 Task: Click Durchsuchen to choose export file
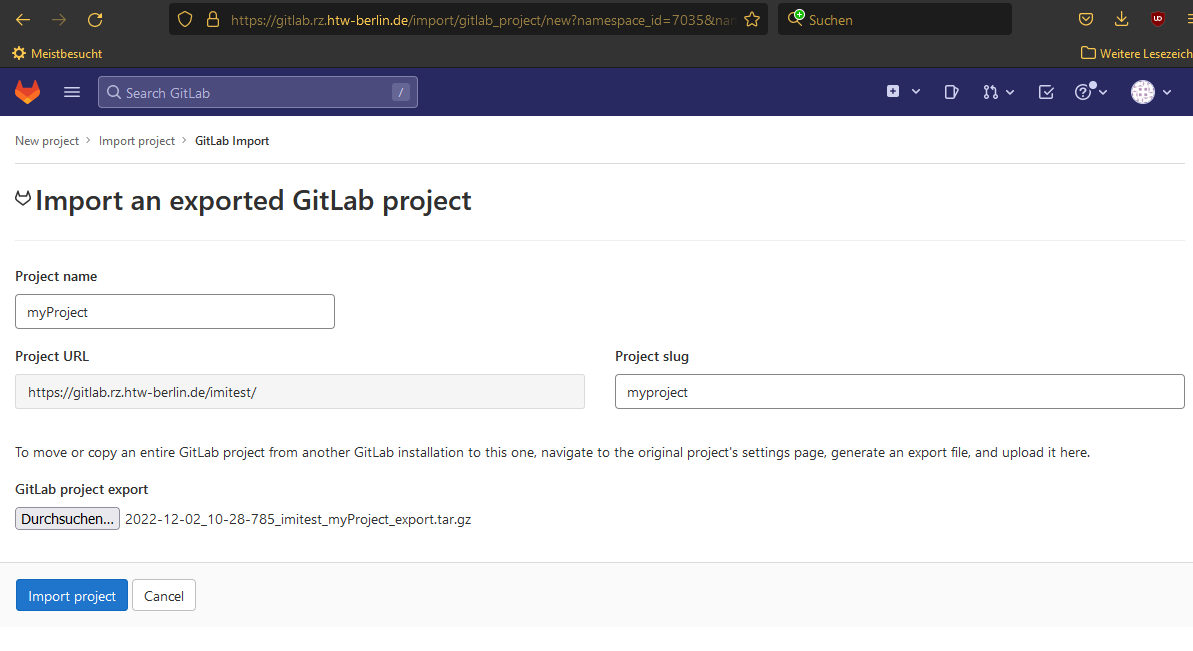[x=67, y=519]
